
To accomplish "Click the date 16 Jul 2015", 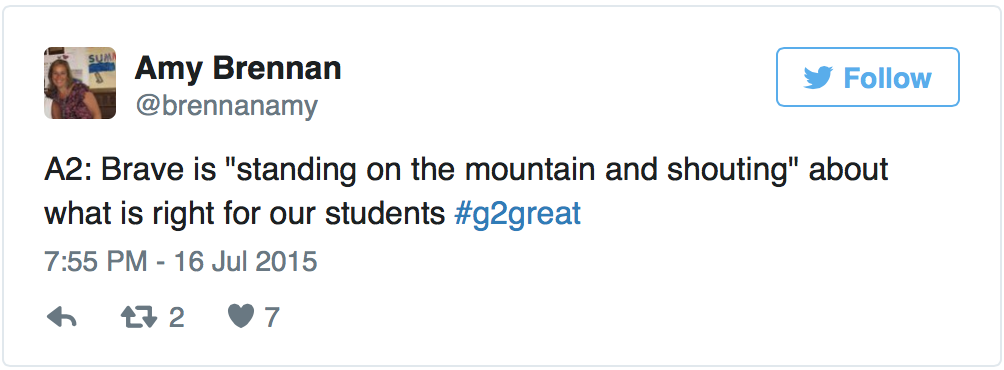I will click(x=246, y=262).
